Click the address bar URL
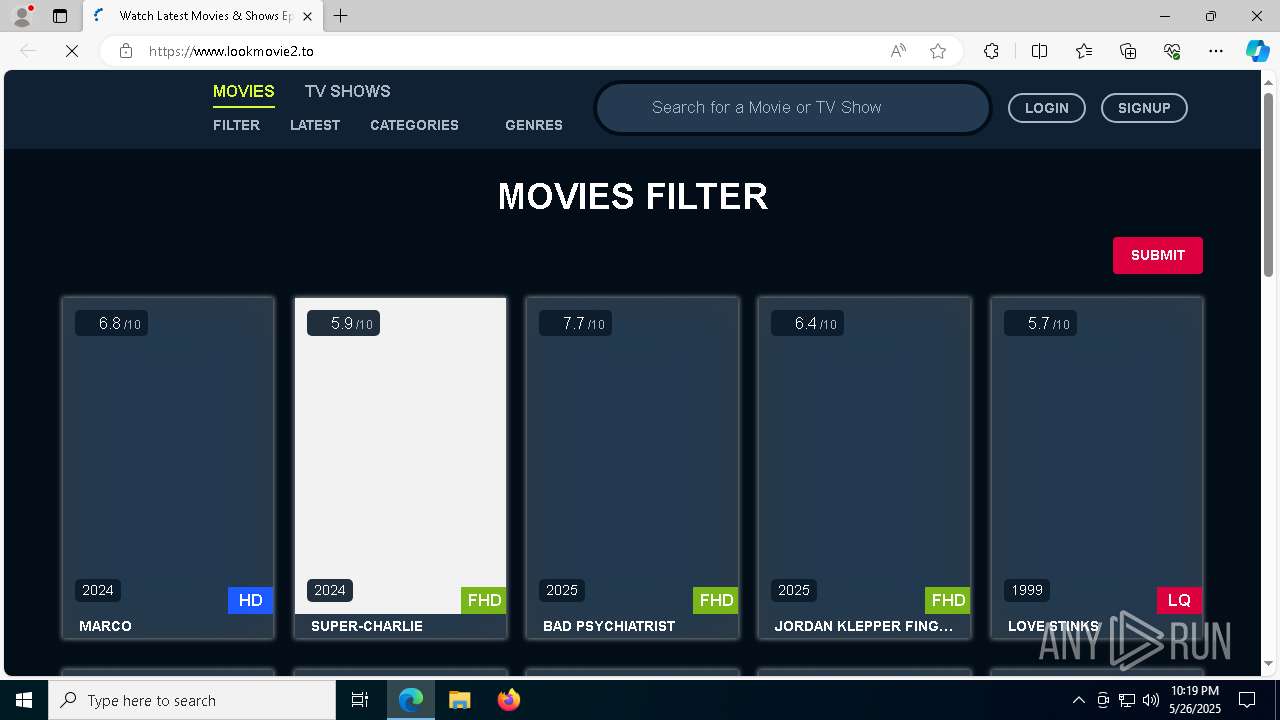The image size is (1280, 720). point(231,51)
